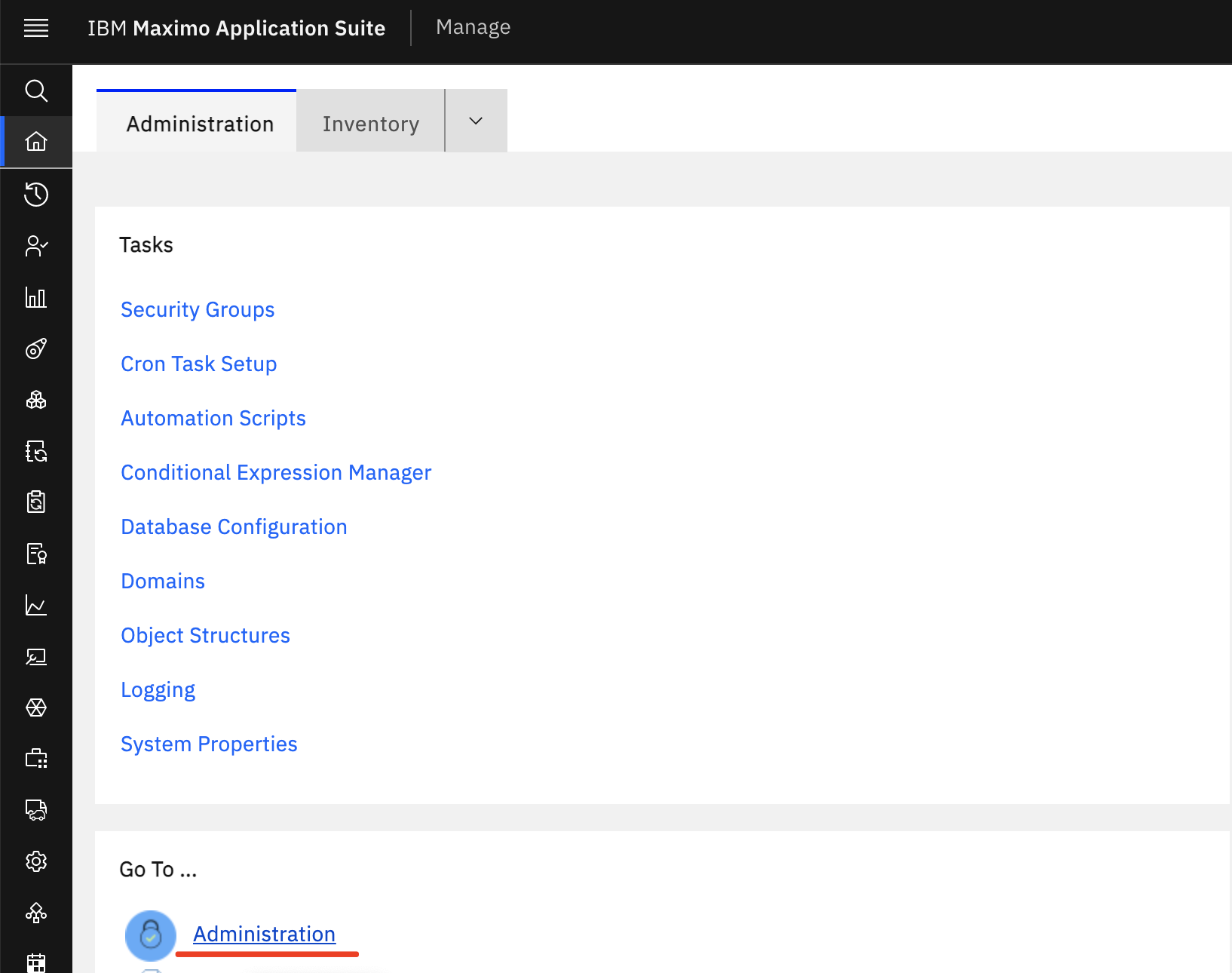Open the stacked cubes icon in sidebar
This screenshot has height=973, width=1232.
coord(36,400)
